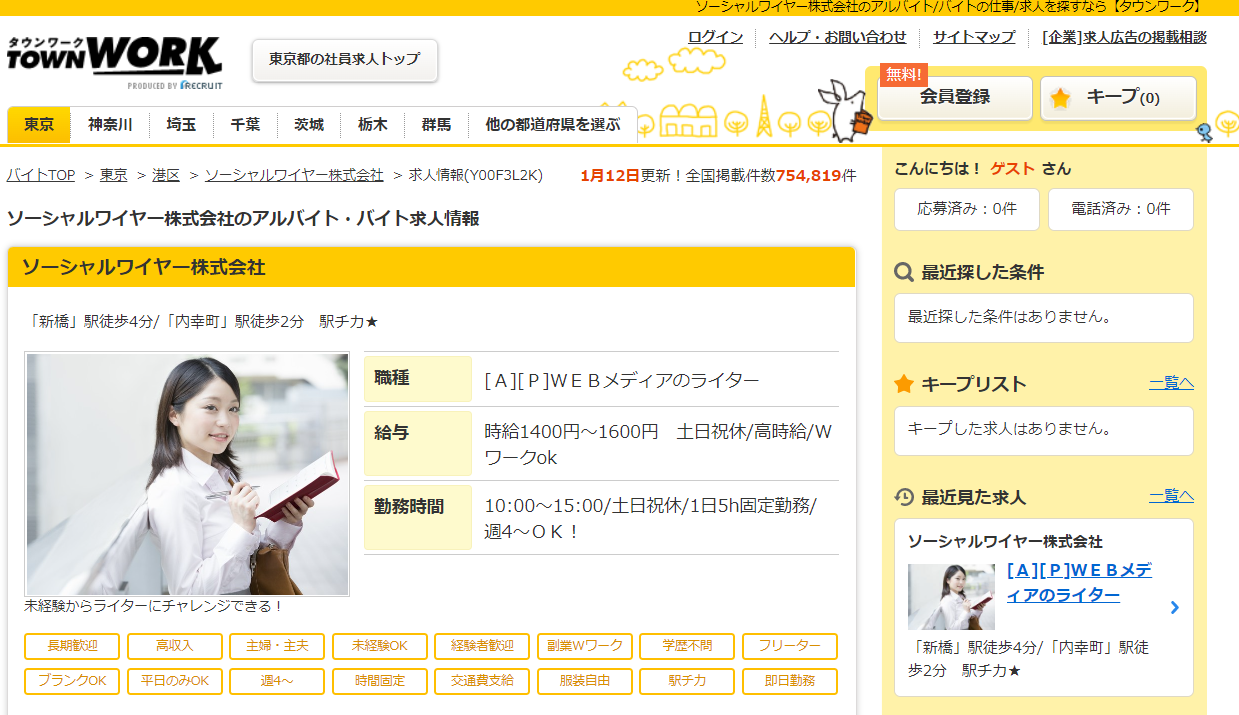Click the ログイン link
This screenshot has height=715, width=1239.
(x=715, y=37)
